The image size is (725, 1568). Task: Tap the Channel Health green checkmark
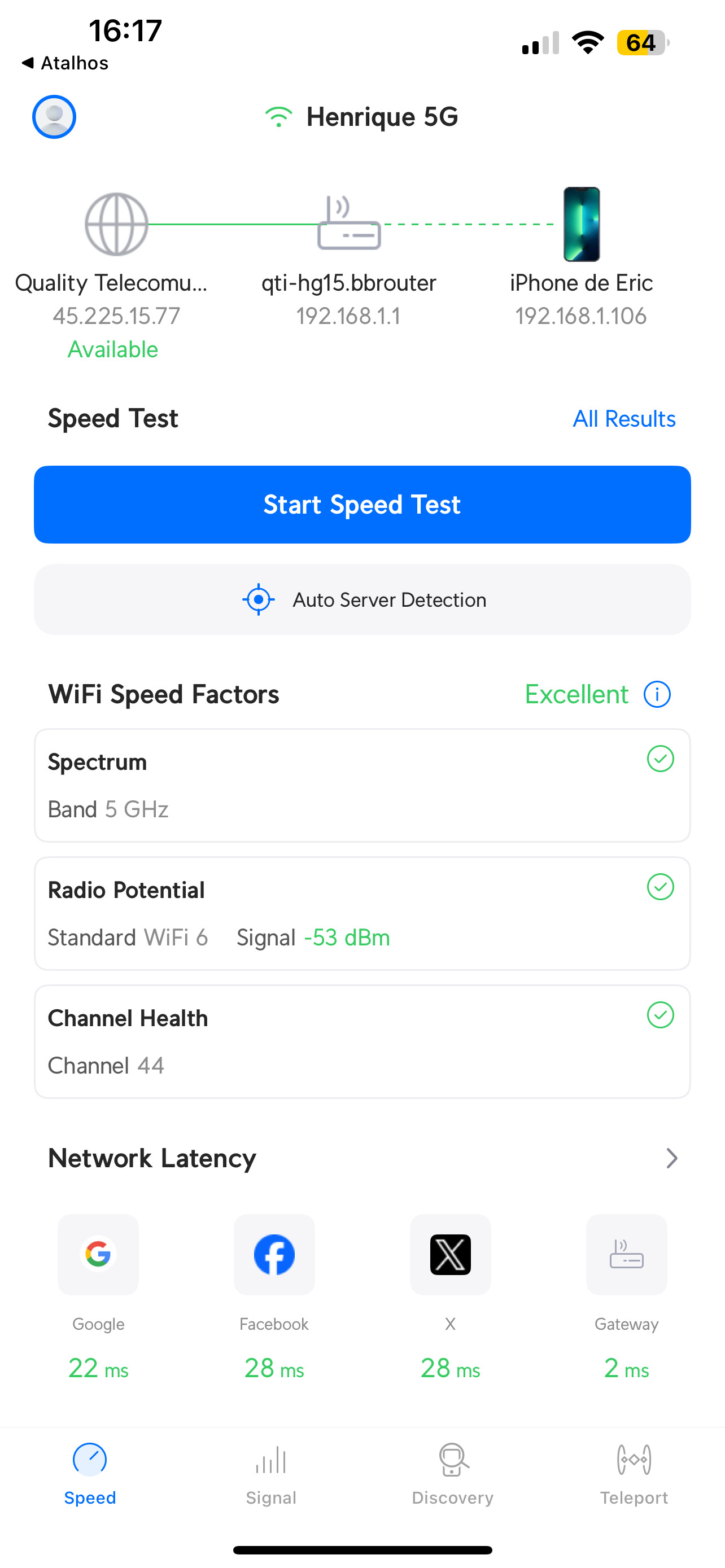coord(660,1015)
